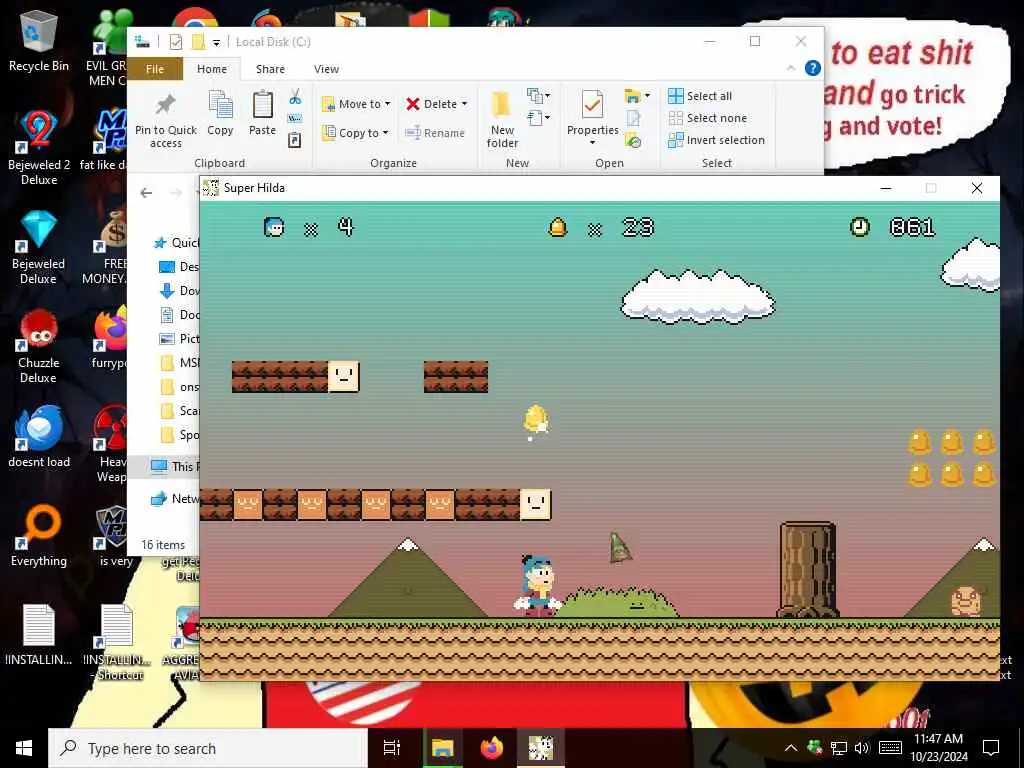This screenshot has height=768, width=1024.
Task: Click Select all in ribbon
Action: (x=700, y=96)
